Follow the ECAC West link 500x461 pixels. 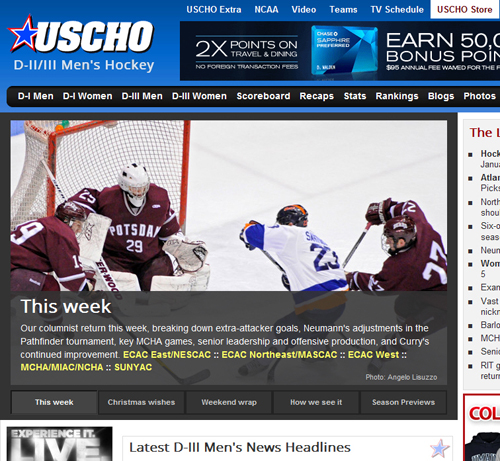click(x=373, y=355)
